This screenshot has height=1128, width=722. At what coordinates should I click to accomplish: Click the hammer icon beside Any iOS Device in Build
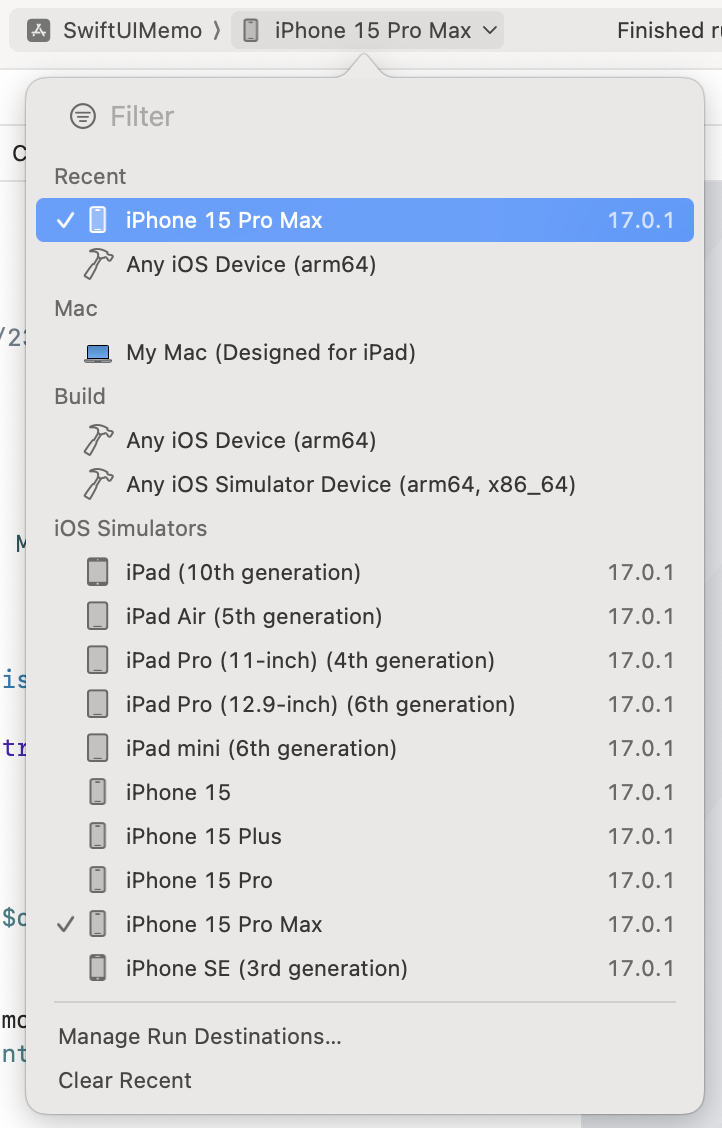(98, 440)
